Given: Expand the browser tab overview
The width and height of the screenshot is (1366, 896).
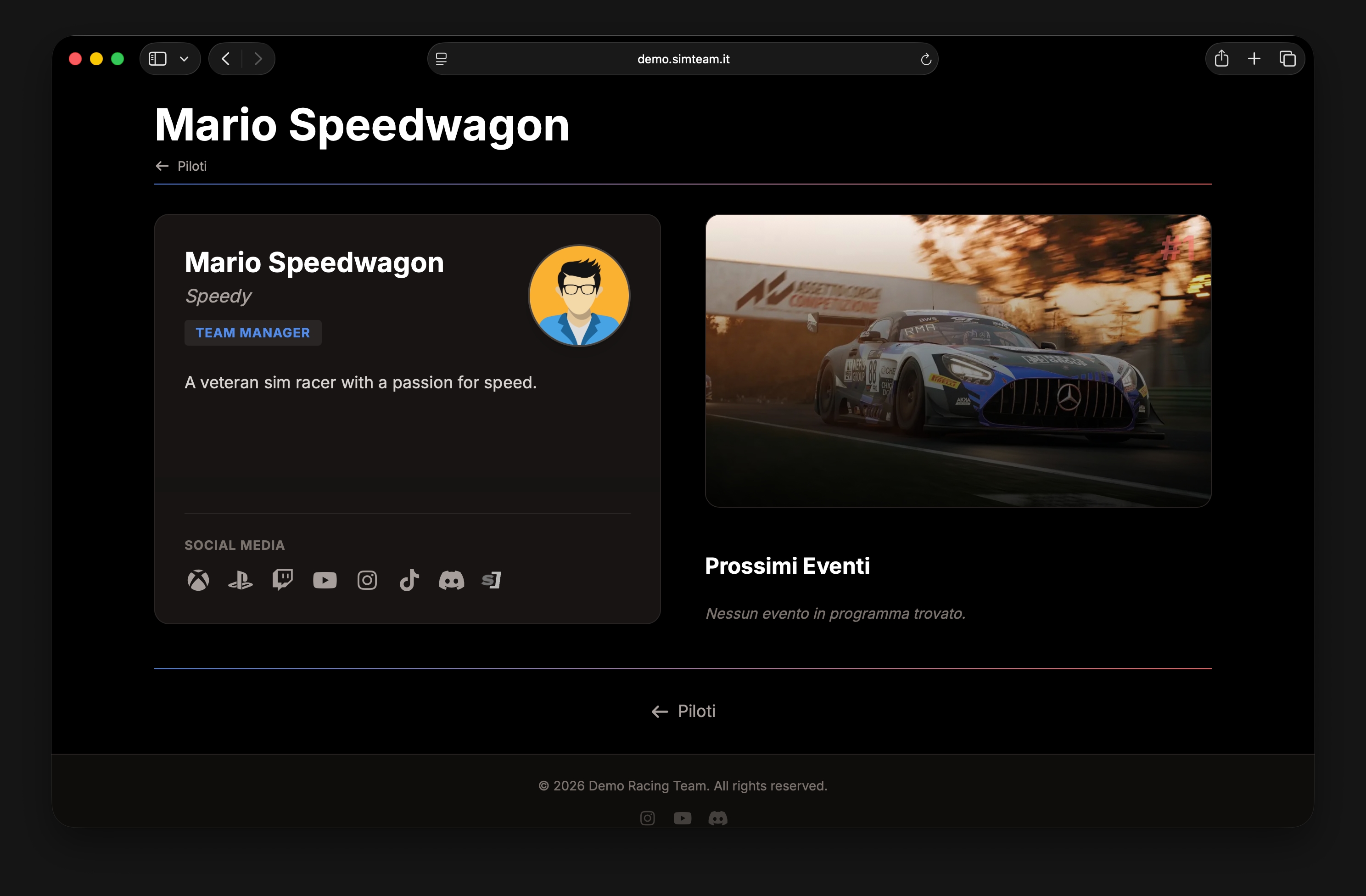Looking at the screenshot, I should 1288,58.
